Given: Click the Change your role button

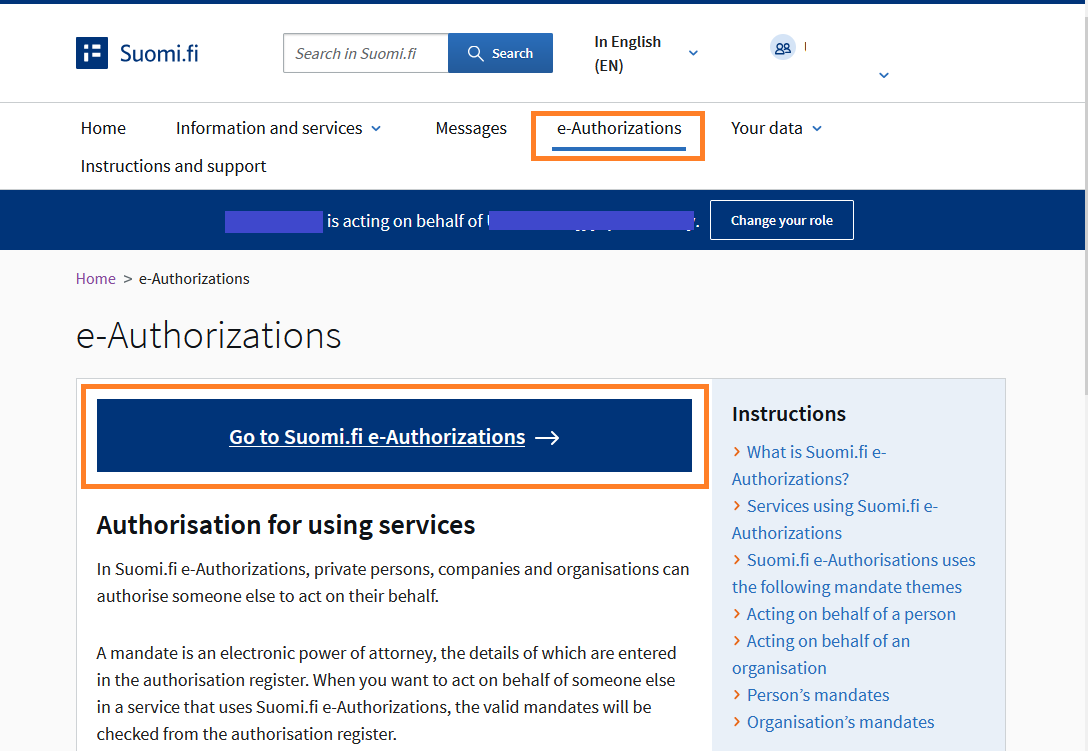Looking at the screenshot, I should pyautogui.click(x=781, y=220).
